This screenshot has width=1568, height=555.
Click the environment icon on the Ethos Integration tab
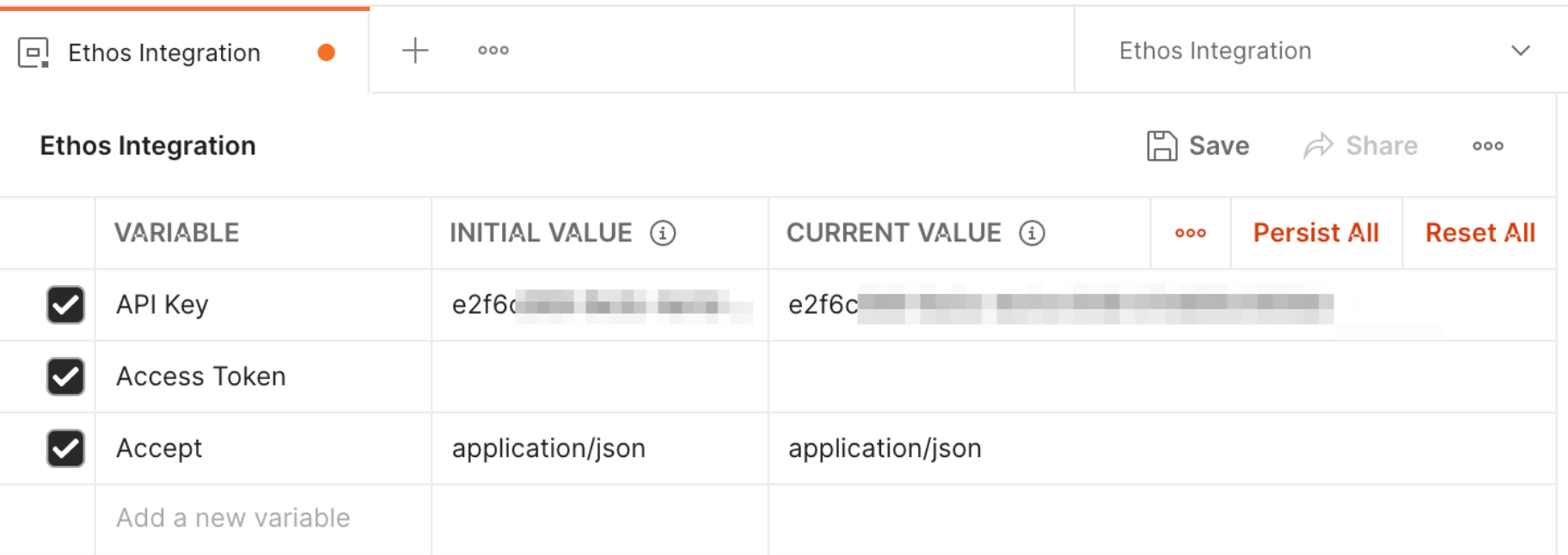click(33, 52)
